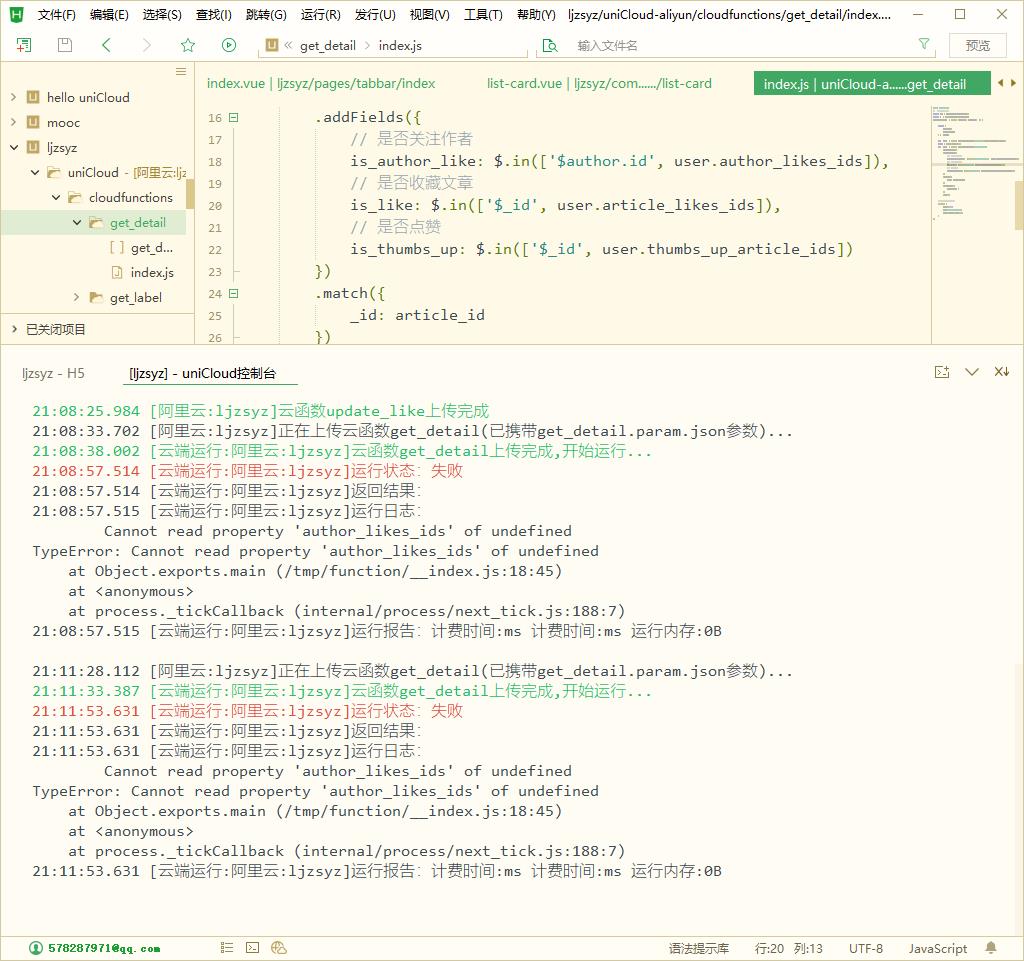1024x961 pixels.
Task: Click the 预览 preview button
Action: 978,45
